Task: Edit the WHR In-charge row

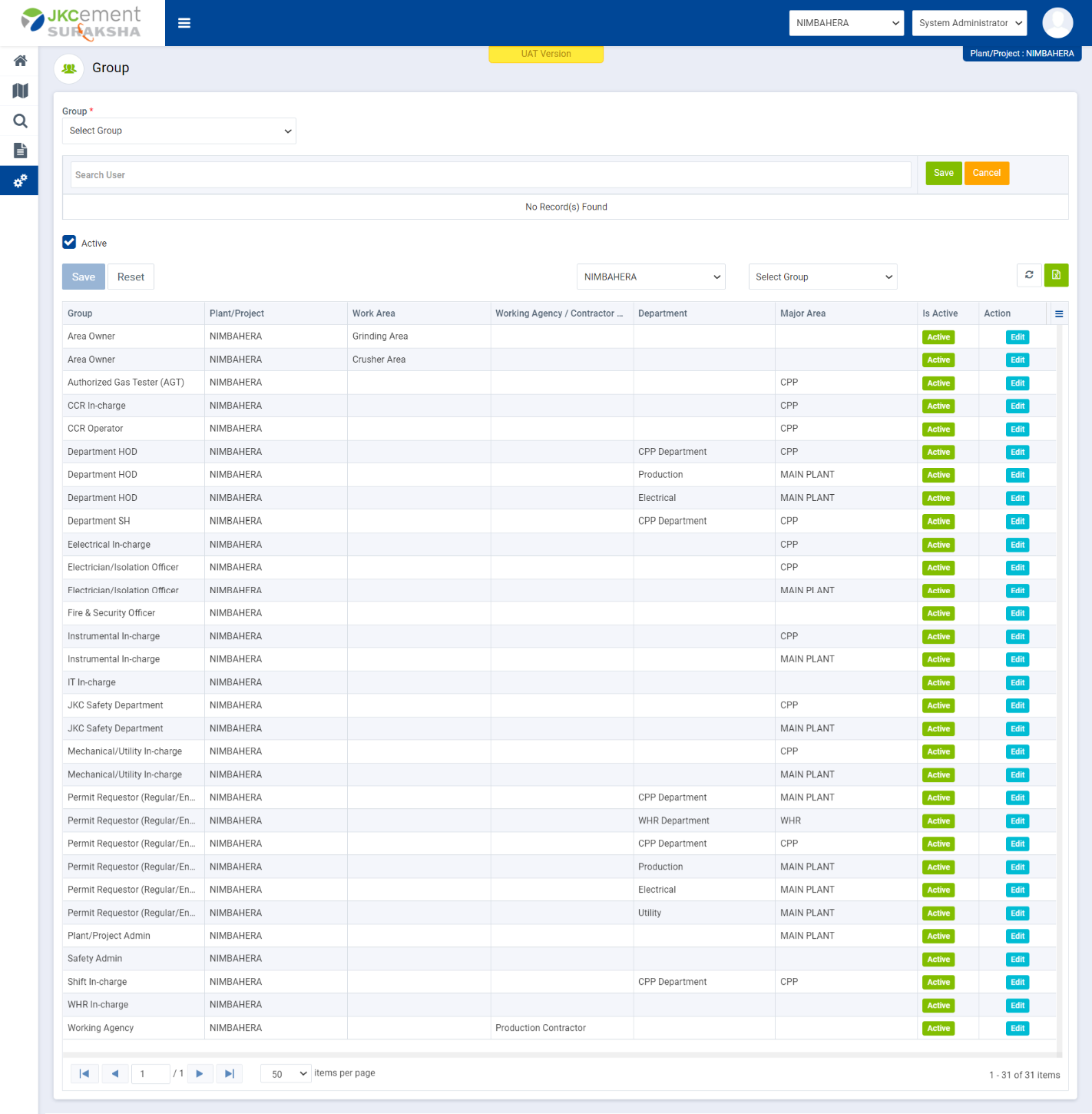Action: tap(1018, 1006)
